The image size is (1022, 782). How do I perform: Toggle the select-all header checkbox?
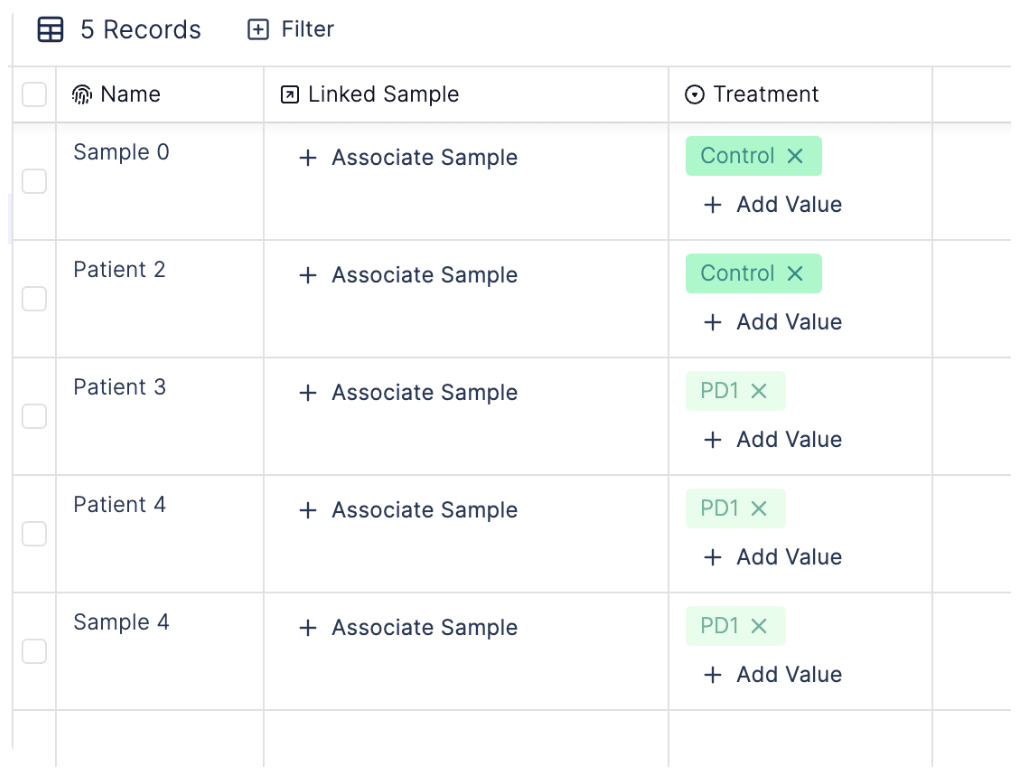(x=34, y=94)
